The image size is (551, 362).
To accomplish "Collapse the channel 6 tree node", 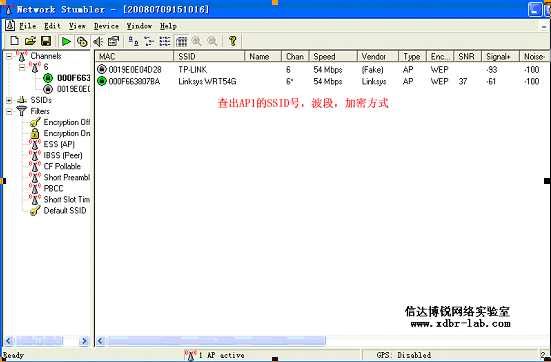I will [21, 67].
